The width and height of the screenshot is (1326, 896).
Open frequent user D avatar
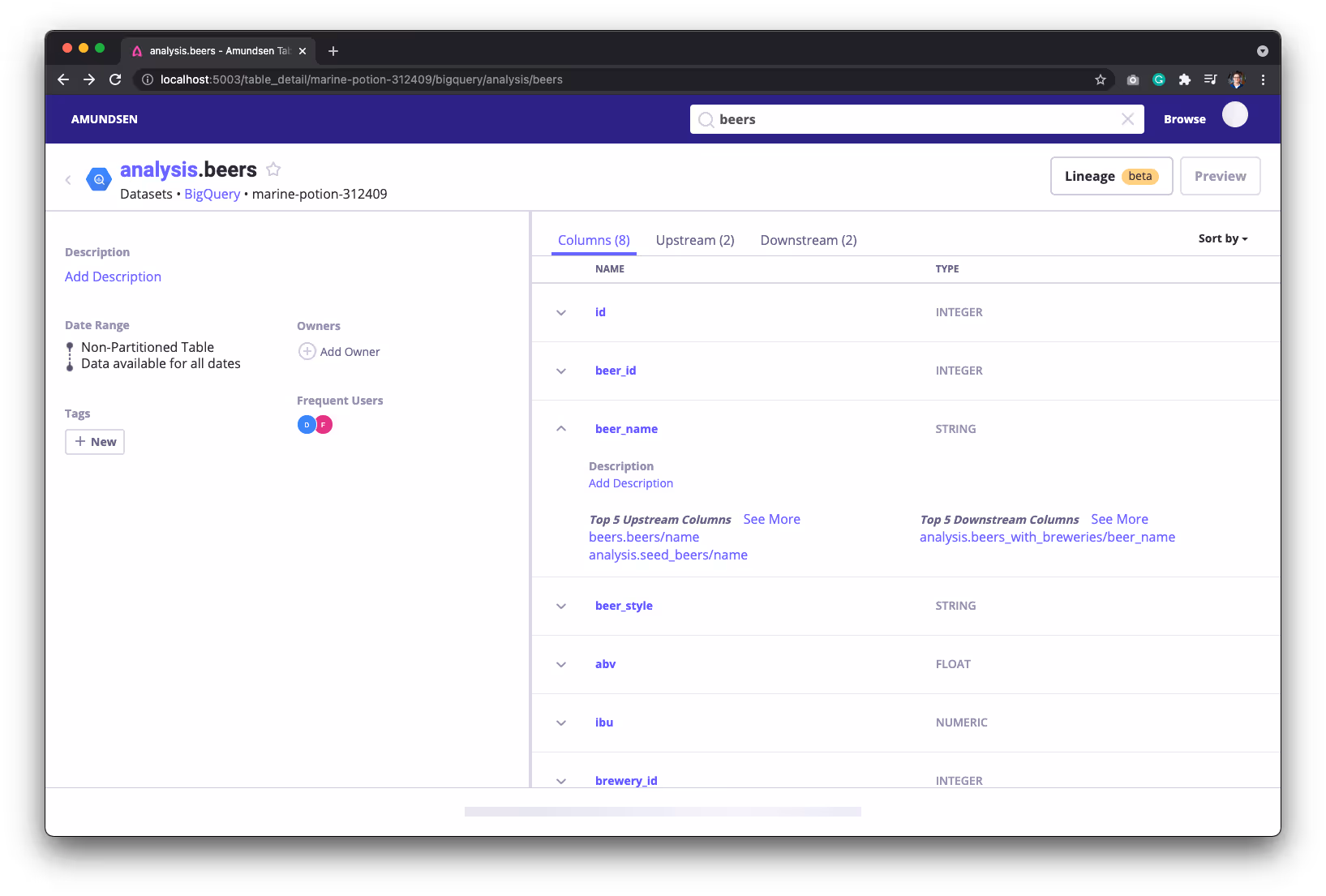(x=307, y=424)
